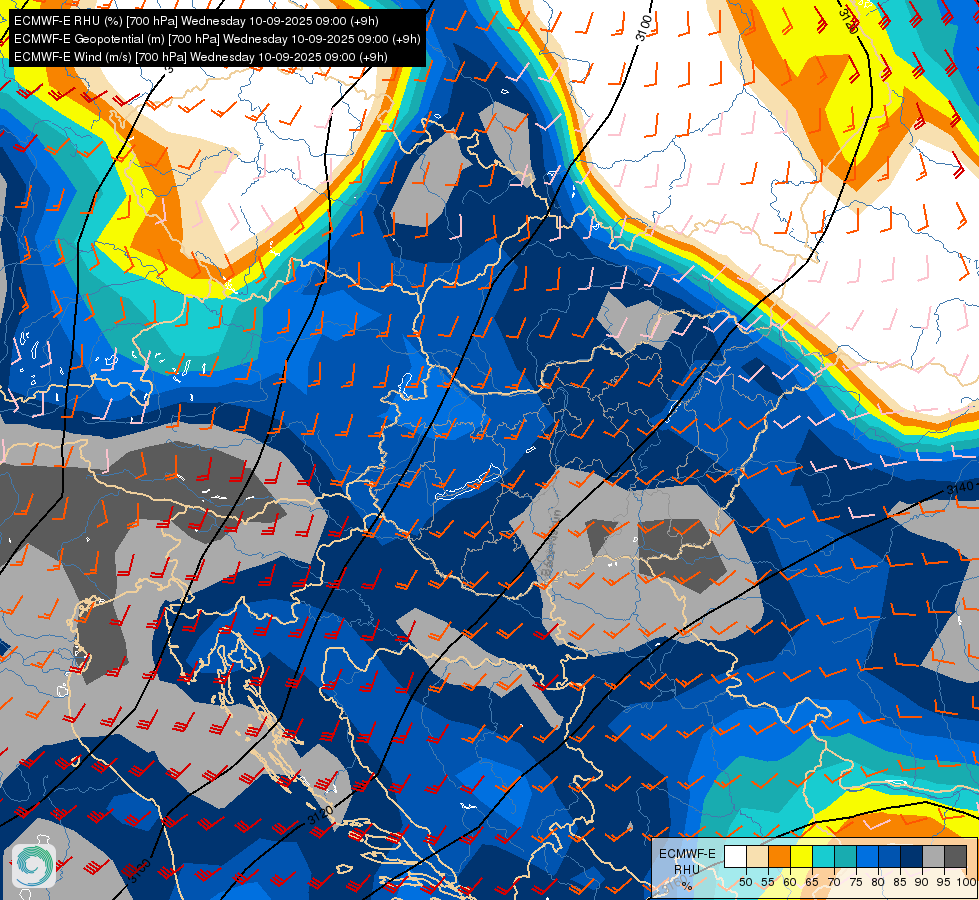The image size is (979, 900).
Task: Click the dark gray 95–100% legend swatch
Action: click(955, 856)
